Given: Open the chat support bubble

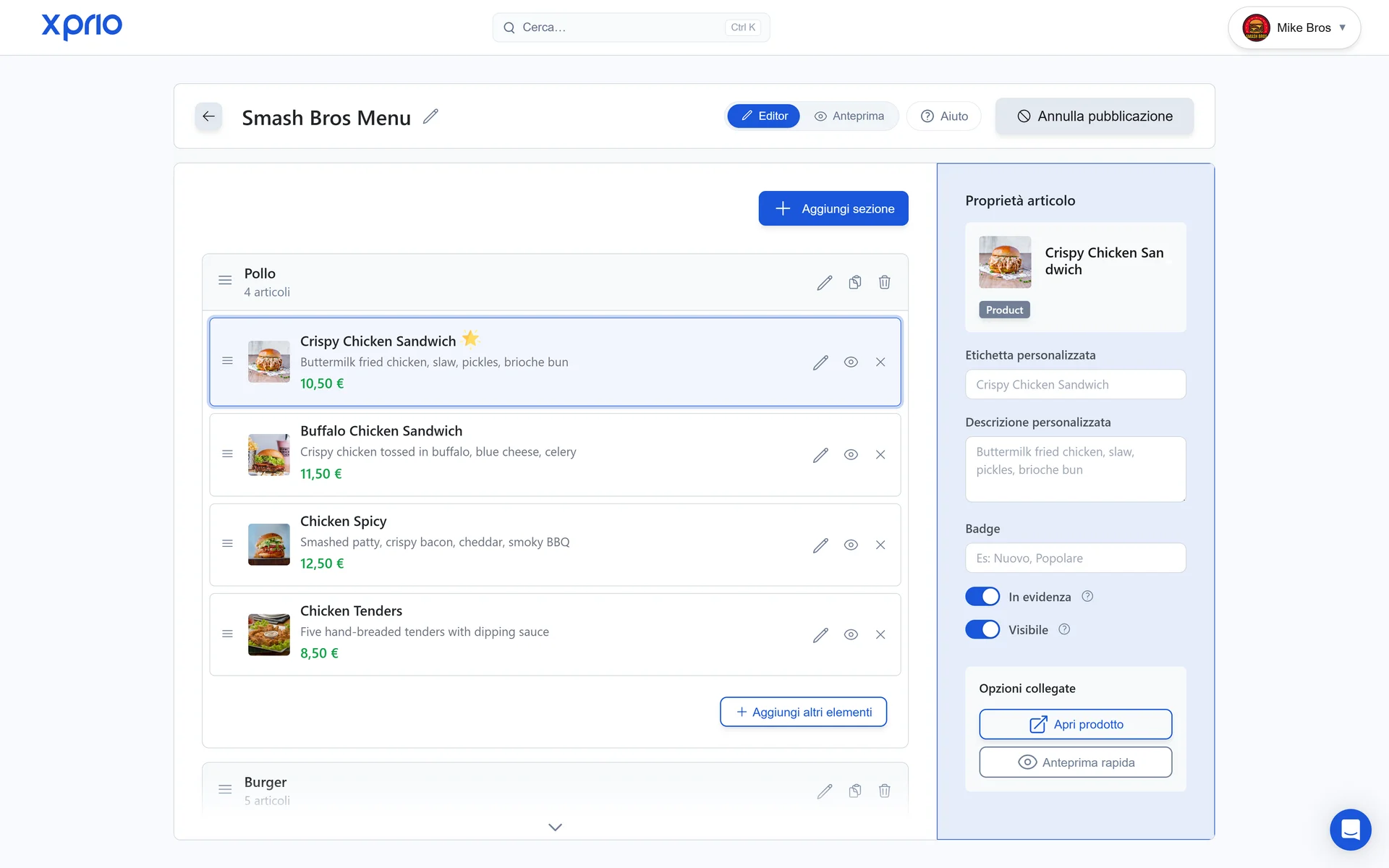Looking at the screenshot, I should (1350, 829).
